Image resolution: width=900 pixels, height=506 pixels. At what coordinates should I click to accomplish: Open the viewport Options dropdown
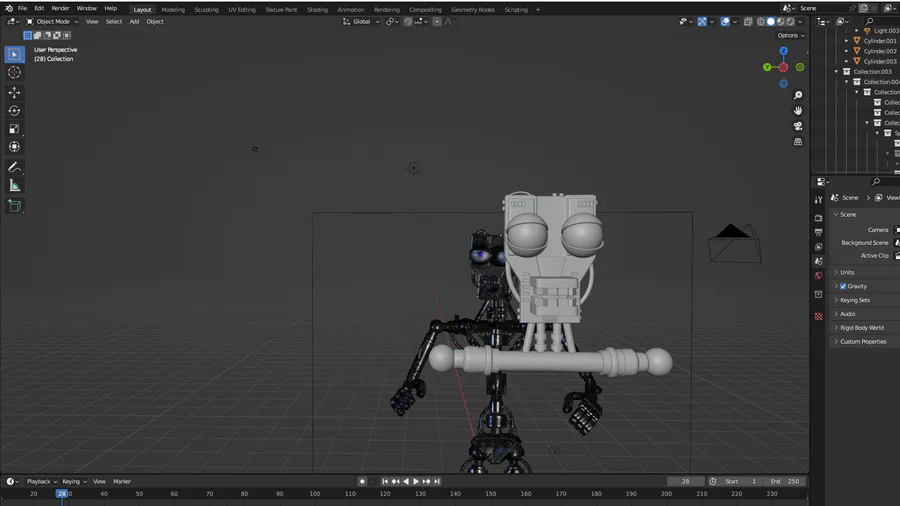(791, 36)
